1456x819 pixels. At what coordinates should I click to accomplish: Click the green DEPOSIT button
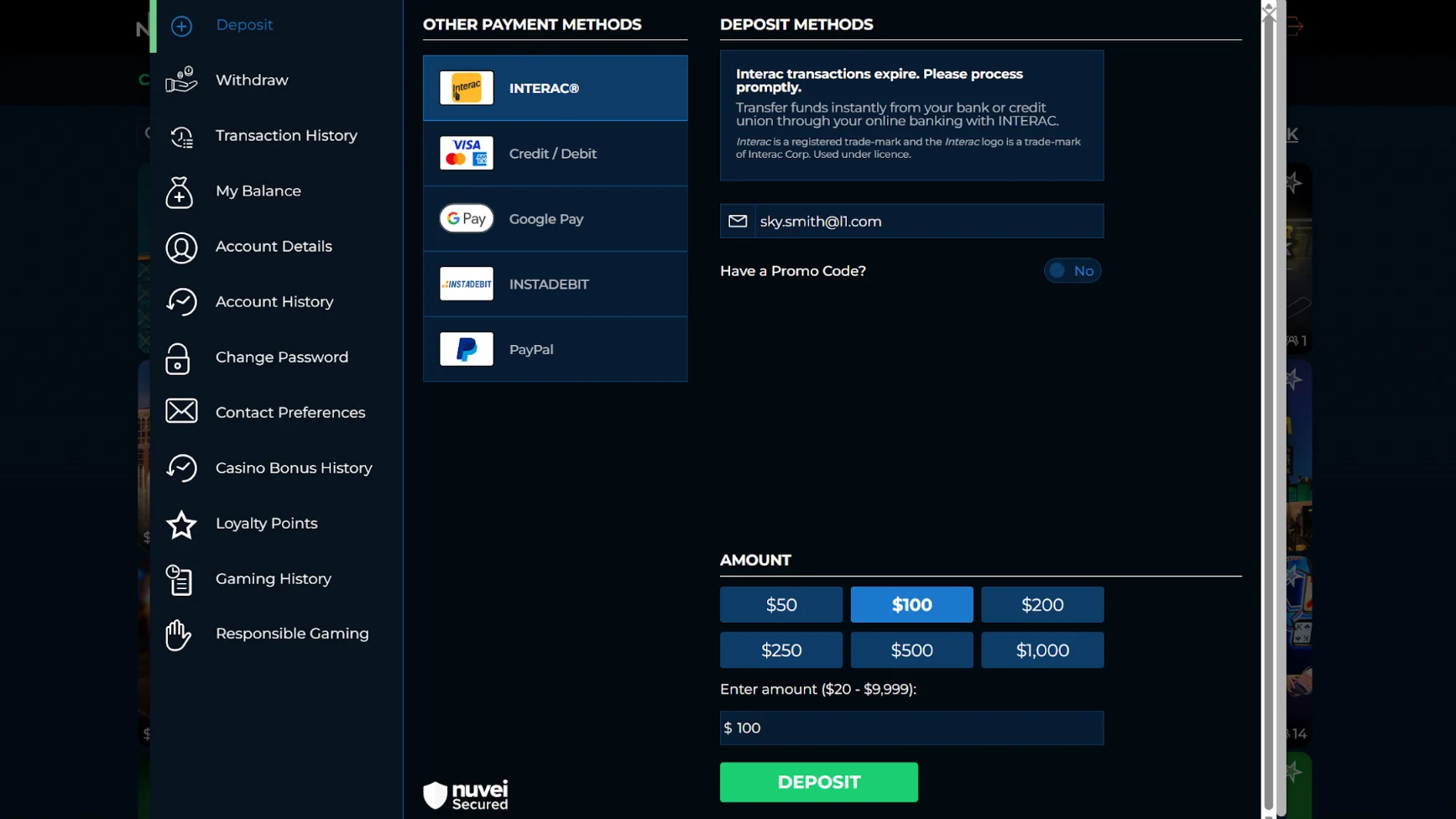click(818, 781)
